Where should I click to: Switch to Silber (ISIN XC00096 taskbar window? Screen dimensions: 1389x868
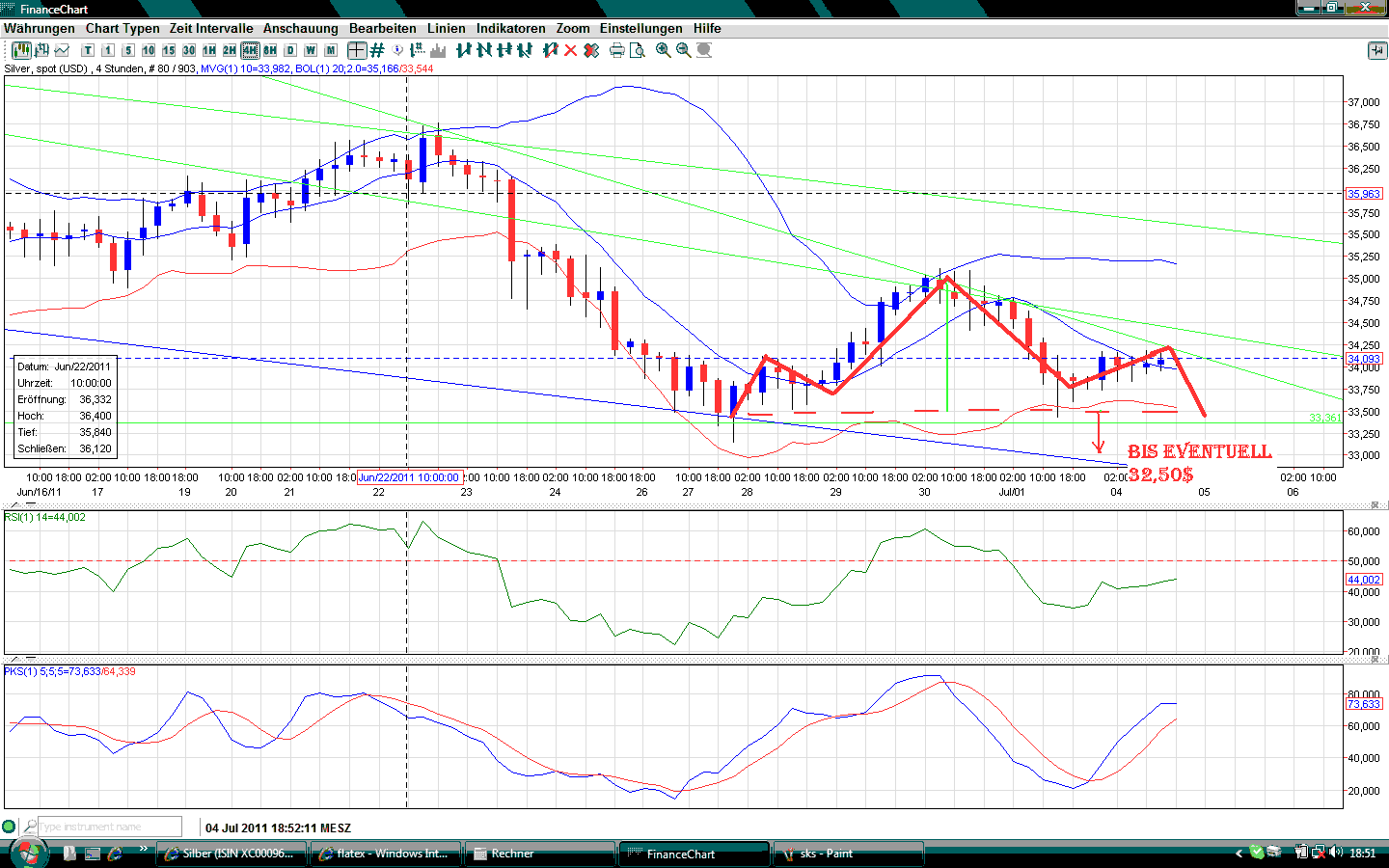click(231, 854)
